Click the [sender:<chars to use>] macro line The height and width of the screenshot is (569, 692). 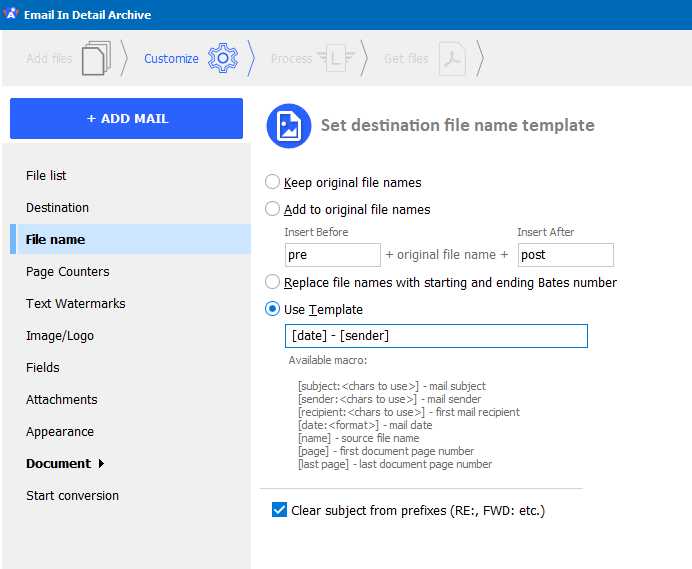(390, 399)
